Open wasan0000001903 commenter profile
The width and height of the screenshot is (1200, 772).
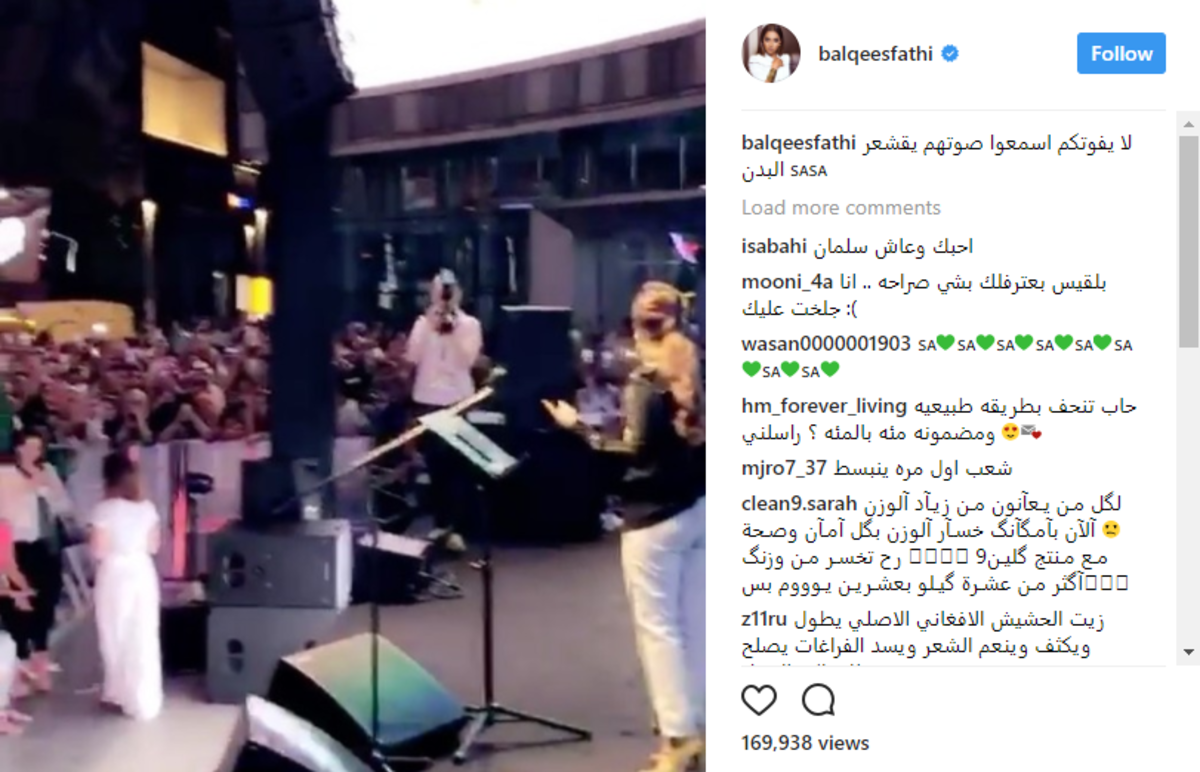pyautogui.click(x=826, y=344)
